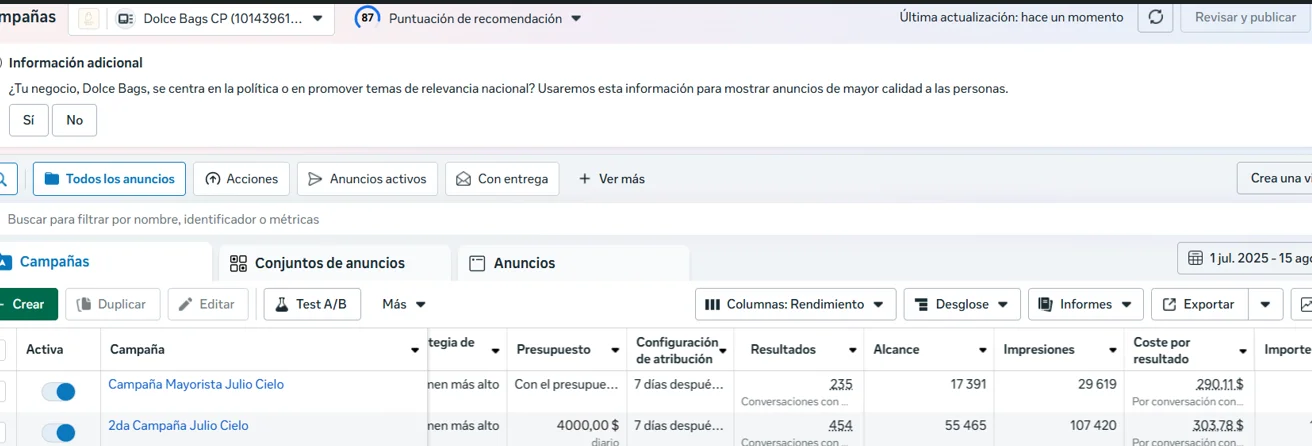Image resolution: width=1312 pixels, height=446 pixels.
Task: Click the Exportar button
Action: 1199,304
